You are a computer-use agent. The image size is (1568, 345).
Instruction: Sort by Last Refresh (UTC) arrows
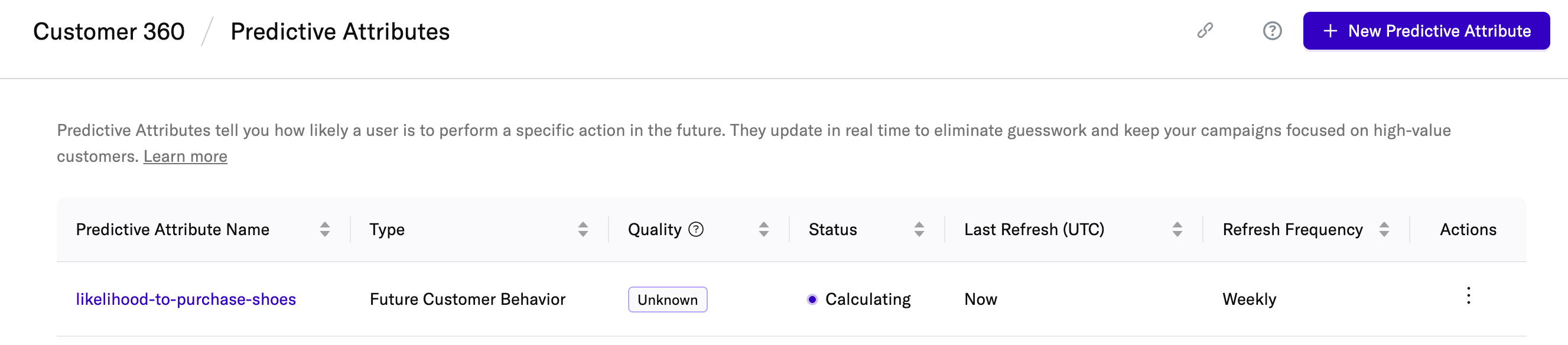pyautogui.click(x=1177, y=229)
